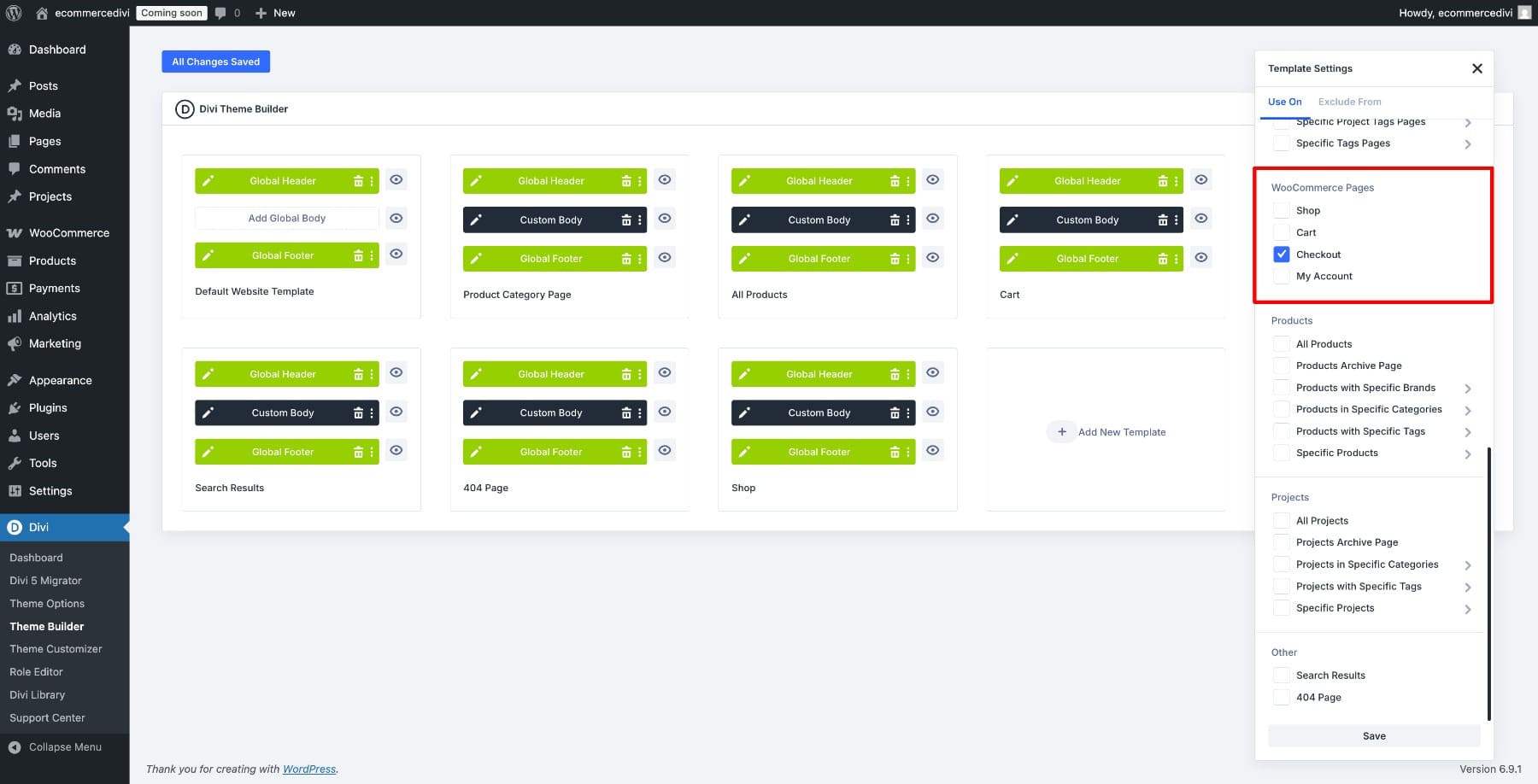This screenshot has height=784, width=1538.
Task: Edit Custom Body of Product Category Page
Action: coord(476,220)
